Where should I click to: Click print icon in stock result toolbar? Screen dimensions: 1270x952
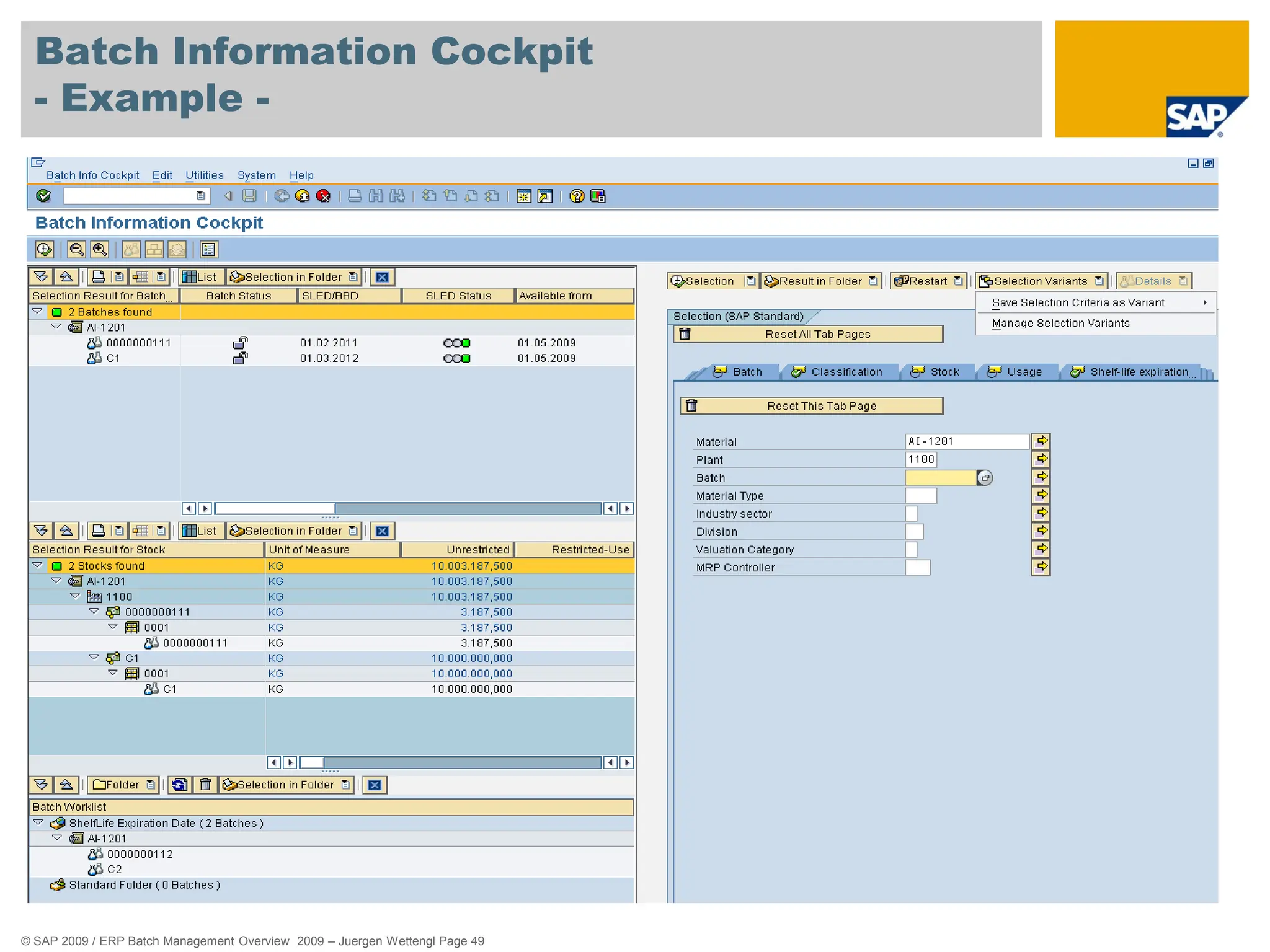coord(99,531)
